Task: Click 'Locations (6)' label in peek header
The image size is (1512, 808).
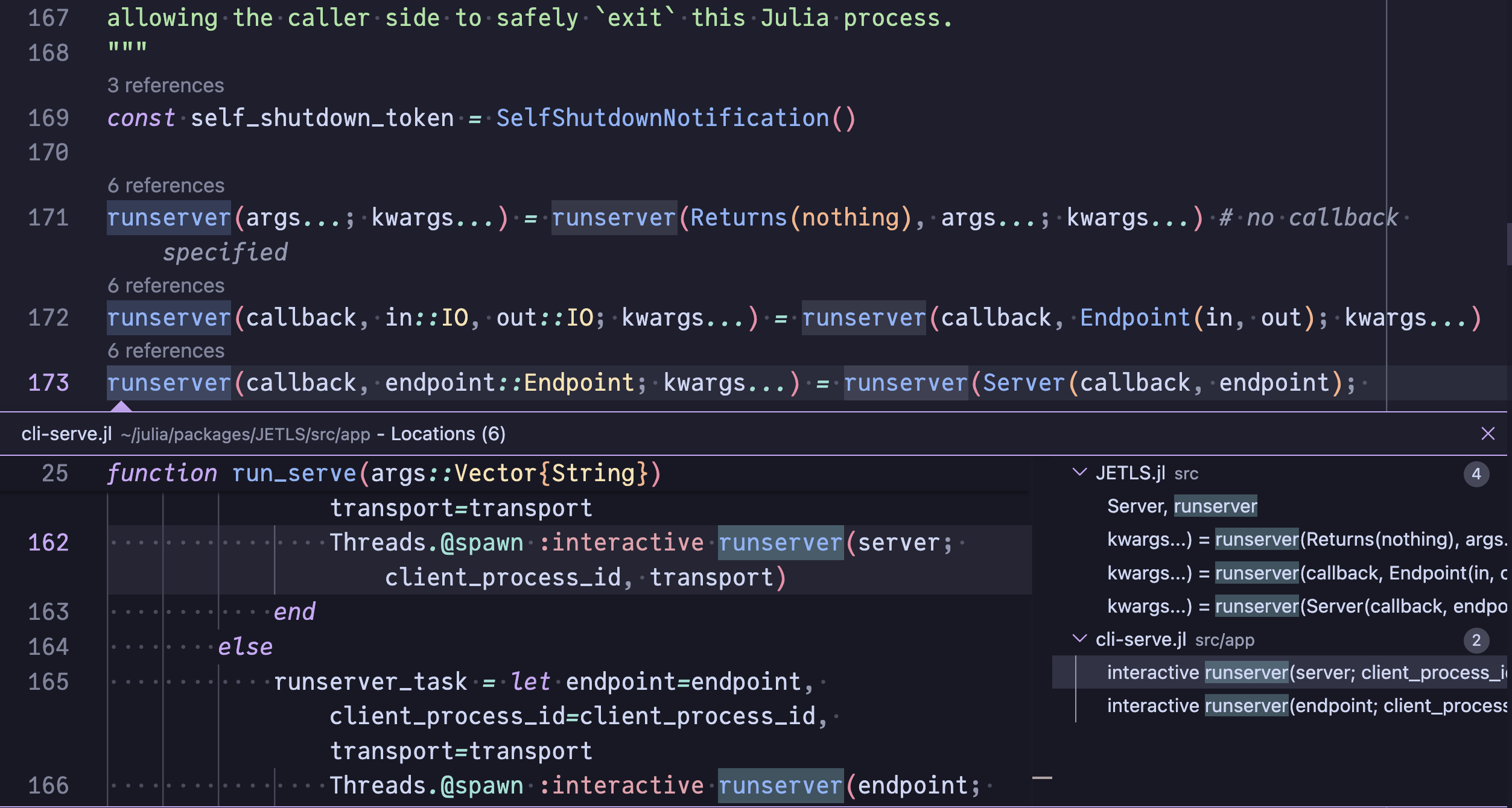Action: (448, 434)
